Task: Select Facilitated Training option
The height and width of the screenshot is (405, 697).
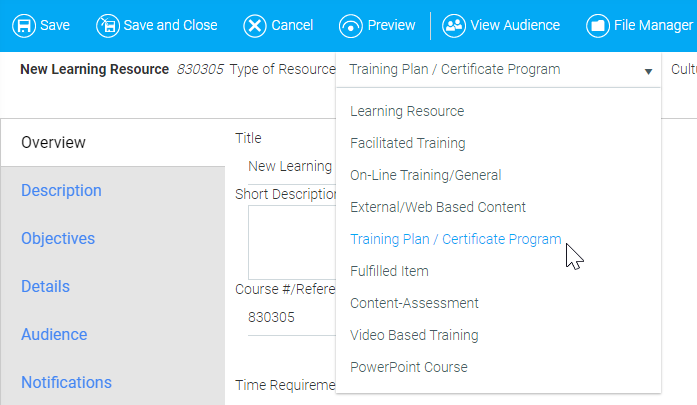Action: (407, 143)
